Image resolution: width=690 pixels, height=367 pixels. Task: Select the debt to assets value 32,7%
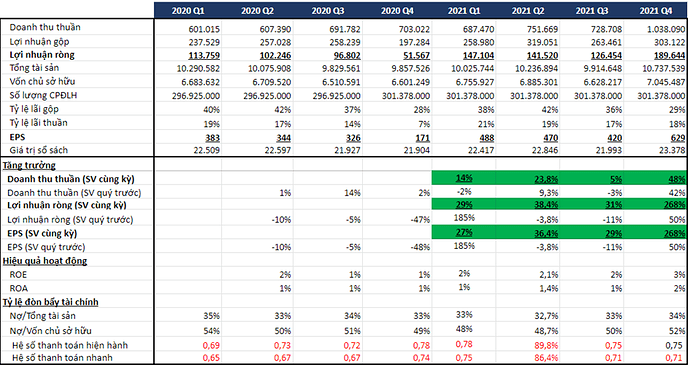(x=546, y=316)
